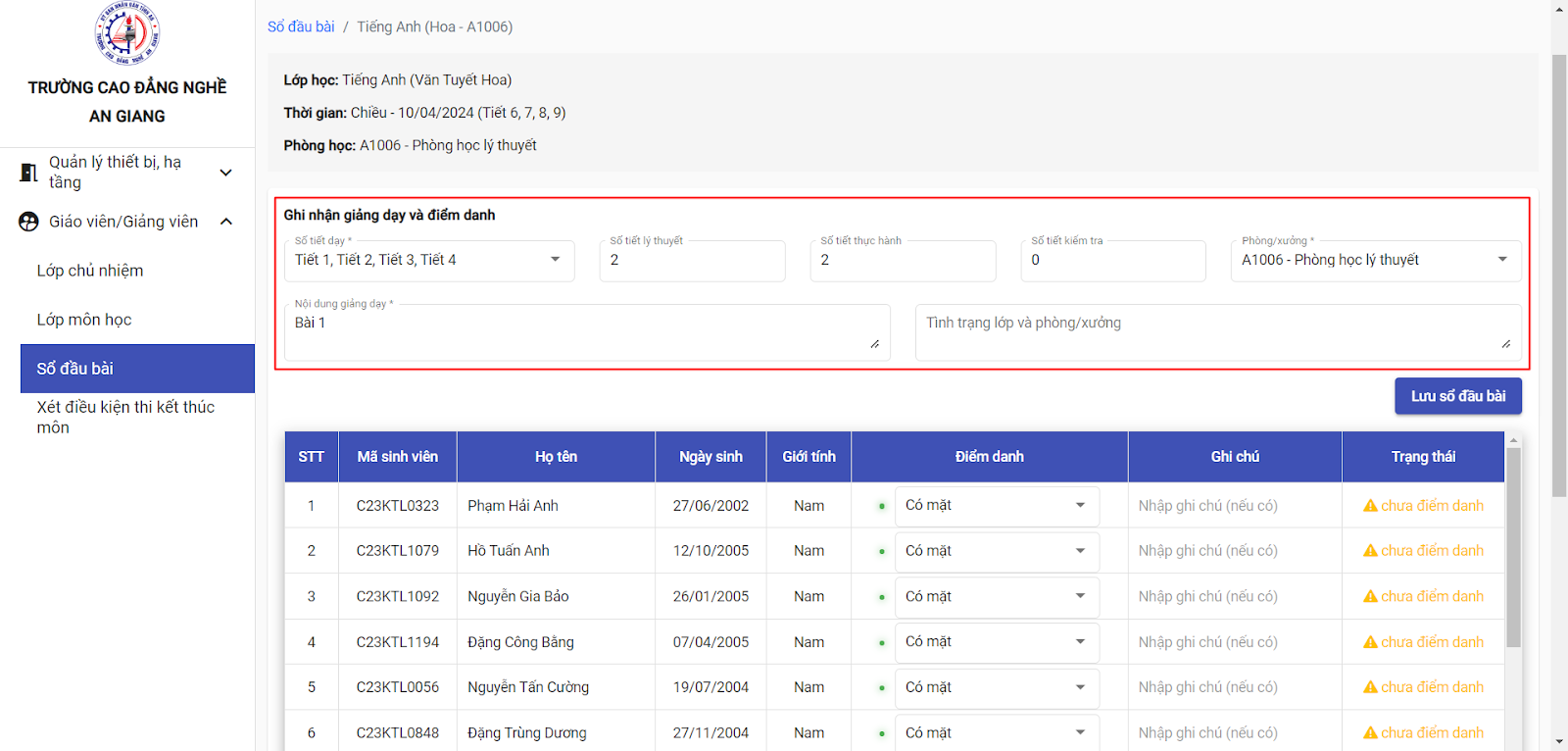The image size is (1568, 751).
Task: Open Phòng/xưởng dropdown
Action: tap(1376, 261)
